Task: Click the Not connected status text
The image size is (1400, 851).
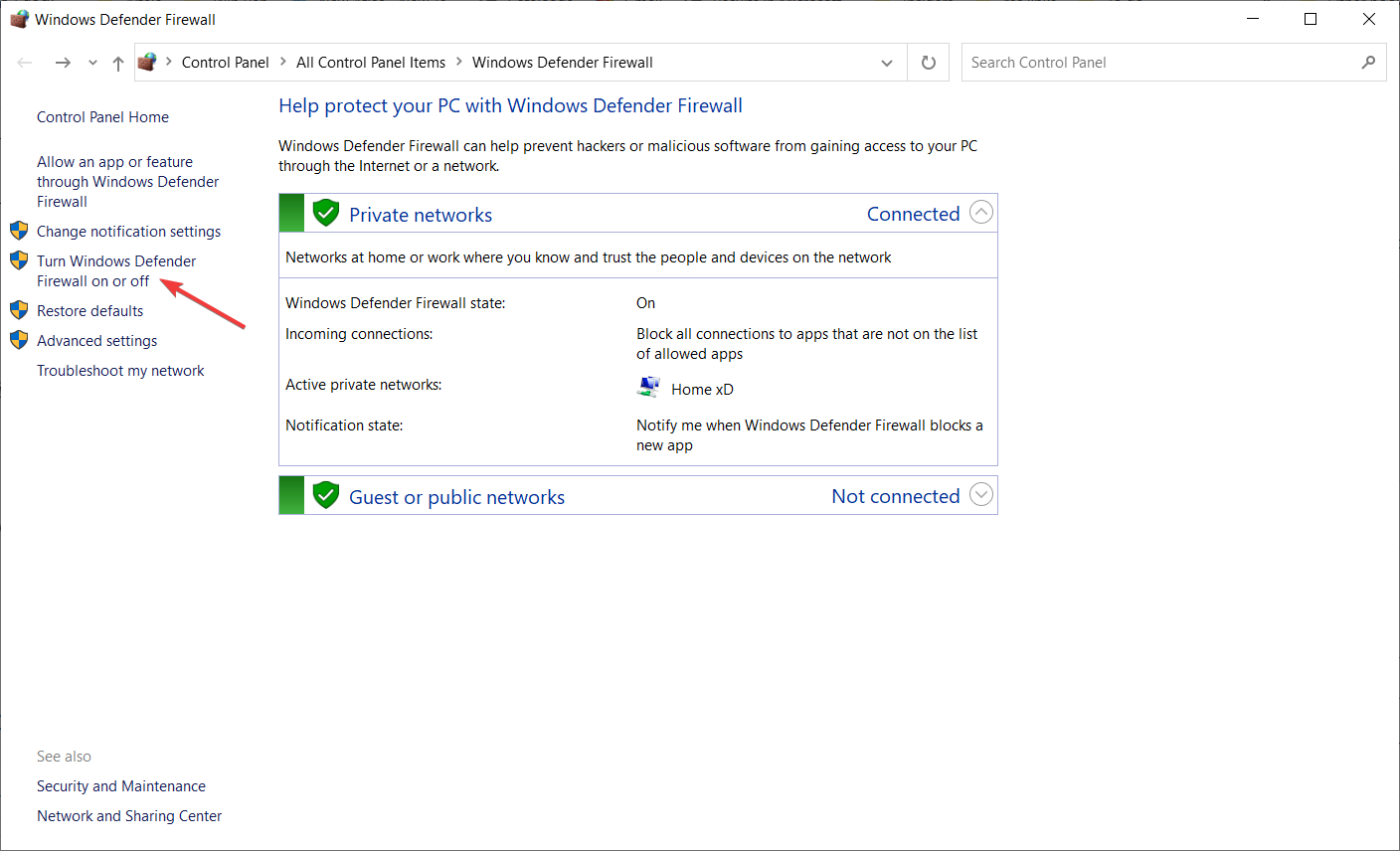Action: pyautogui.click(x=895, y=496)
